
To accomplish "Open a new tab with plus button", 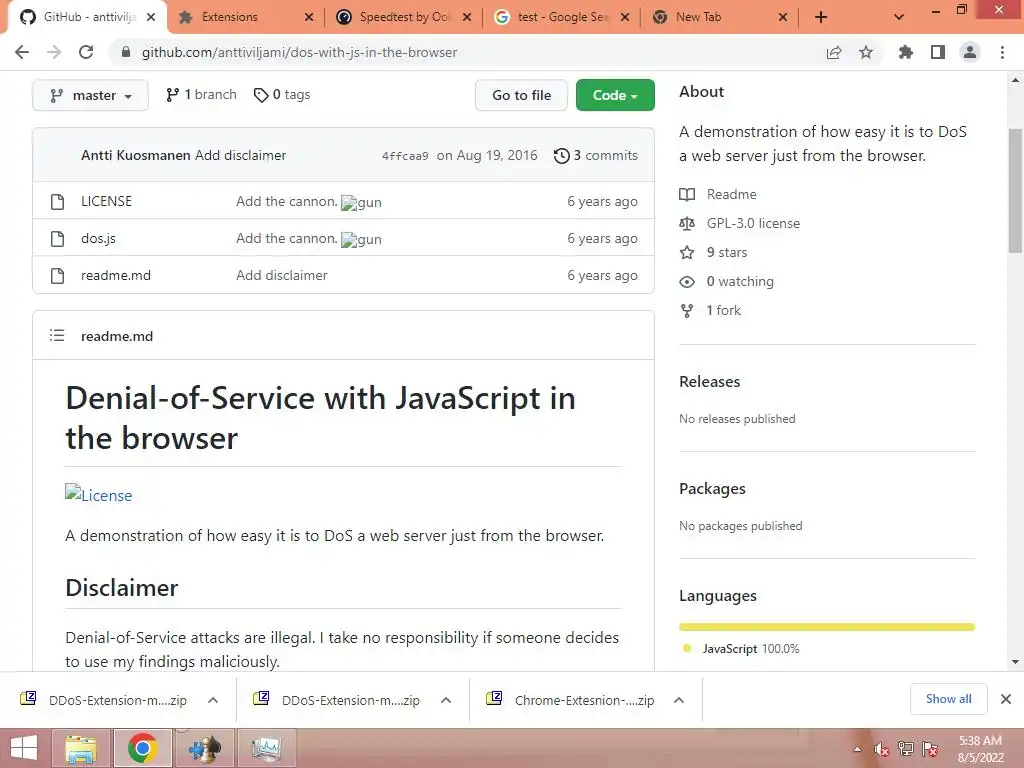I will coord(821,17).
